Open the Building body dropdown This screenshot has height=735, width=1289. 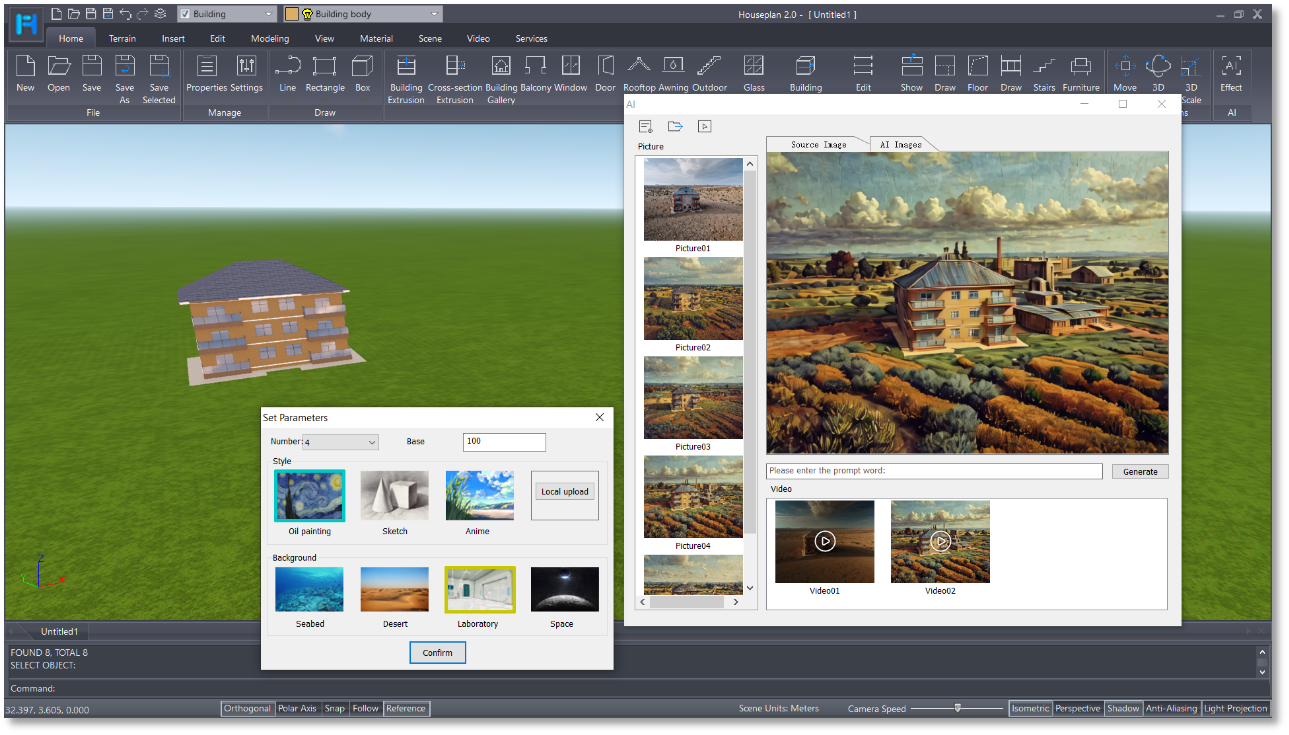(x=434, y=14)
